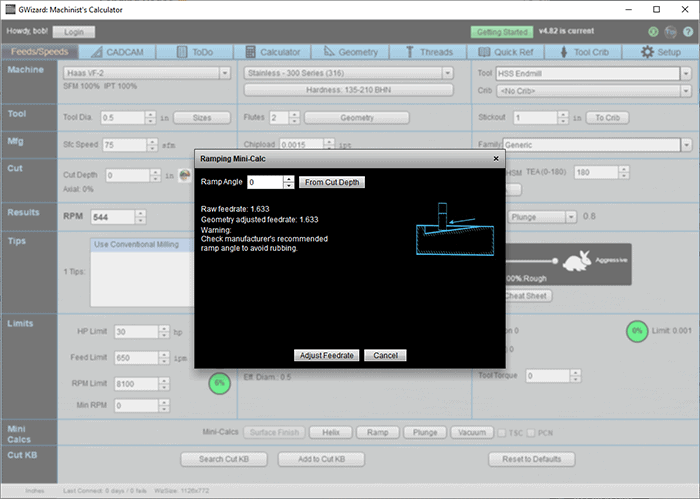This screenshot has height=499, width=700.
Task: Open the Generic family dropdown
Action: tap(686, 145)
